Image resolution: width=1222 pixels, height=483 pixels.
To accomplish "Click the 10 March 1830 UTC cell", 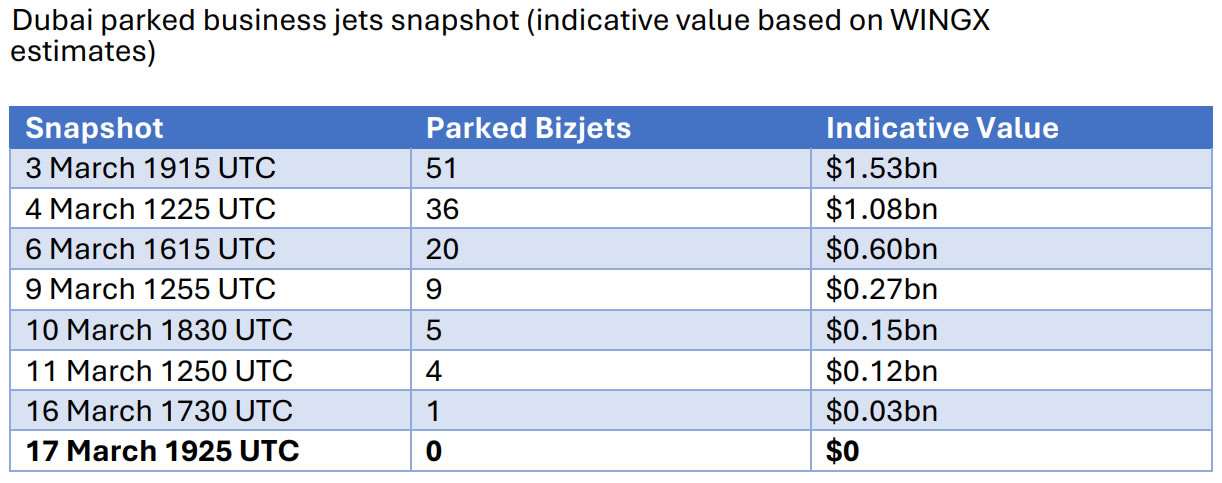I will pos(159,330).
